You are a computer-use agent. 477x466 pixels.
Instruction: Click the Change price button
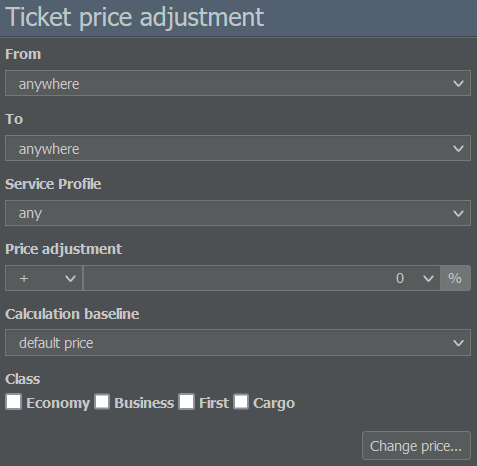[x=416, y=446]
